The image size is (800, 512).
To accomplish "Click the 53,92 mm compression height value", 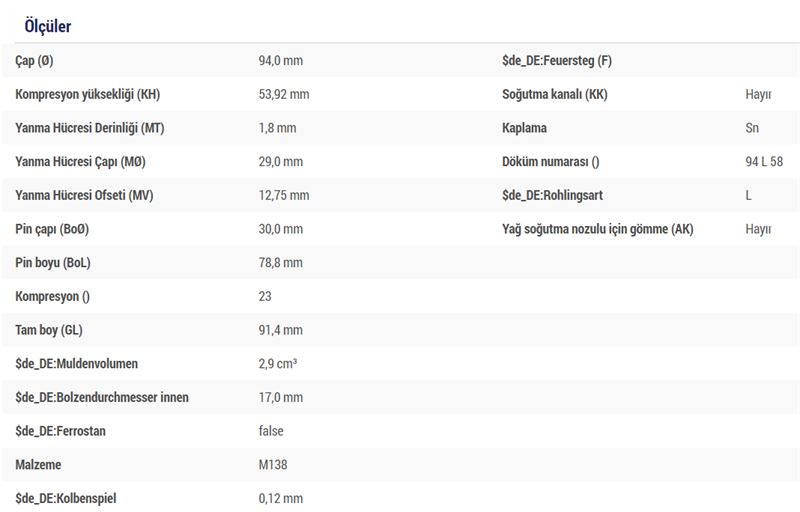I will pyautogui.click(x=284, y=95).
